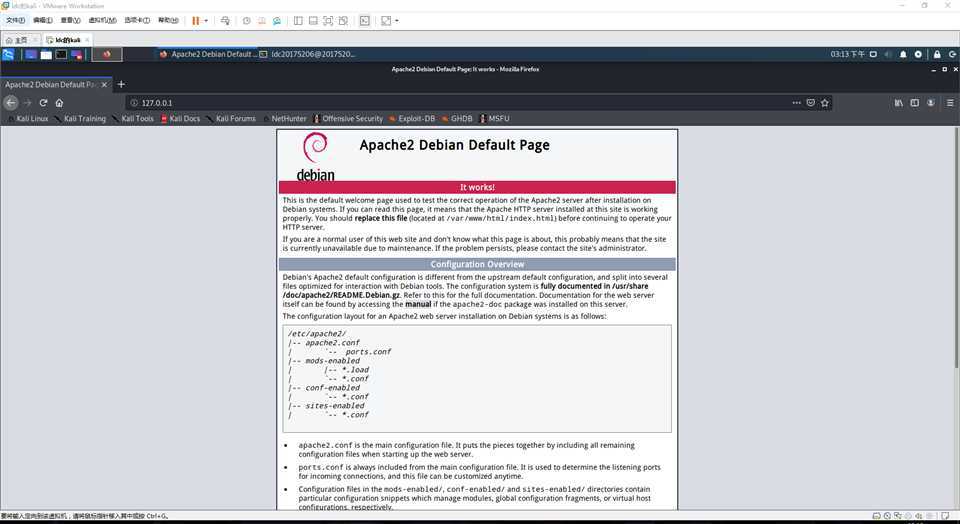Toggle the Firefox sidebars icon
Image resolution: width=960 pixels, height=524 pixels.
coord(915,103)
